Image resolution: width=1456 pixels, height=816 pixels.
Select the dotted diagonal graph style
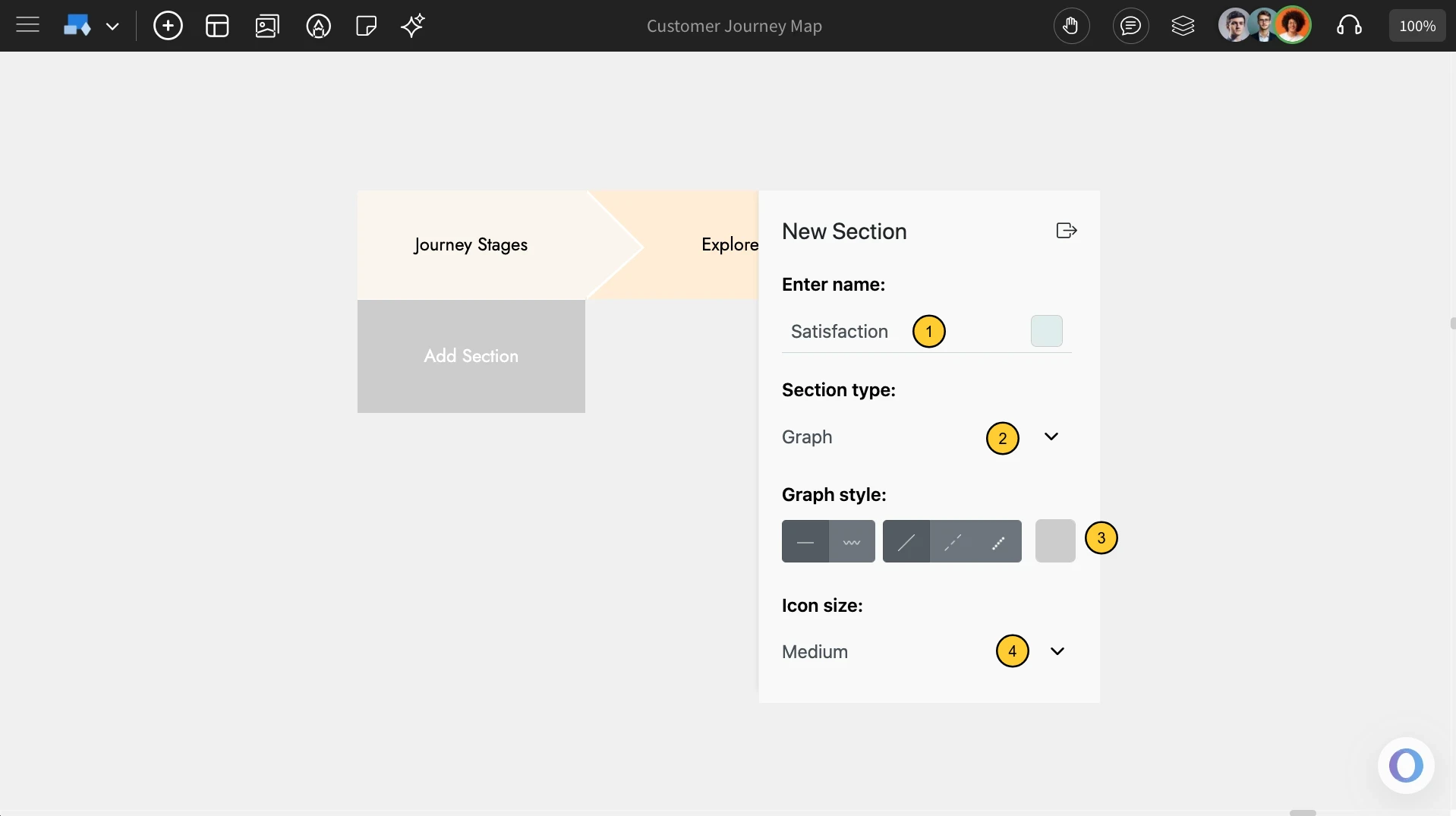tap(998, 541)
